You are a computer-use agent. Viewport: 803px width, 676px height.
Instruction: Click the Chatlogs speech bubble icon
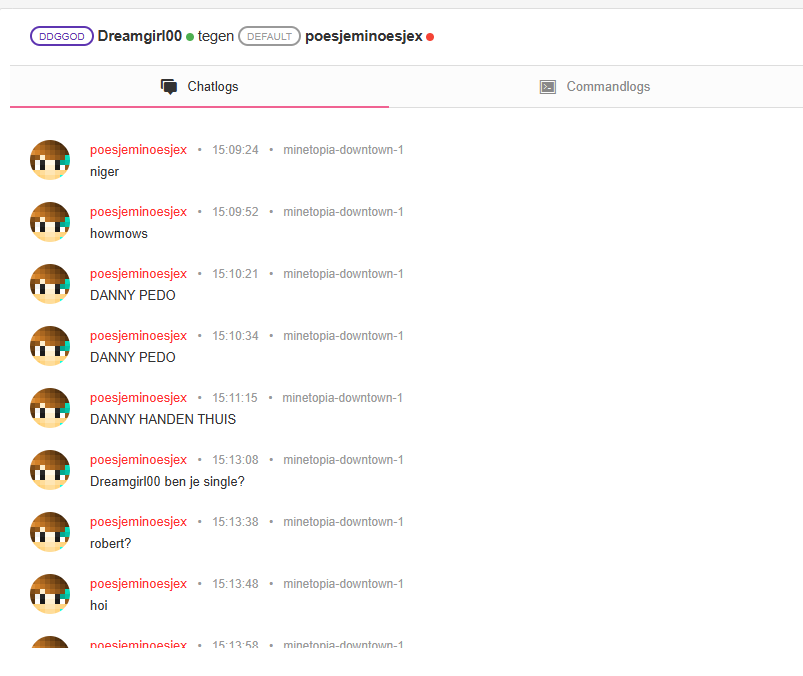(x=169, y=87)
